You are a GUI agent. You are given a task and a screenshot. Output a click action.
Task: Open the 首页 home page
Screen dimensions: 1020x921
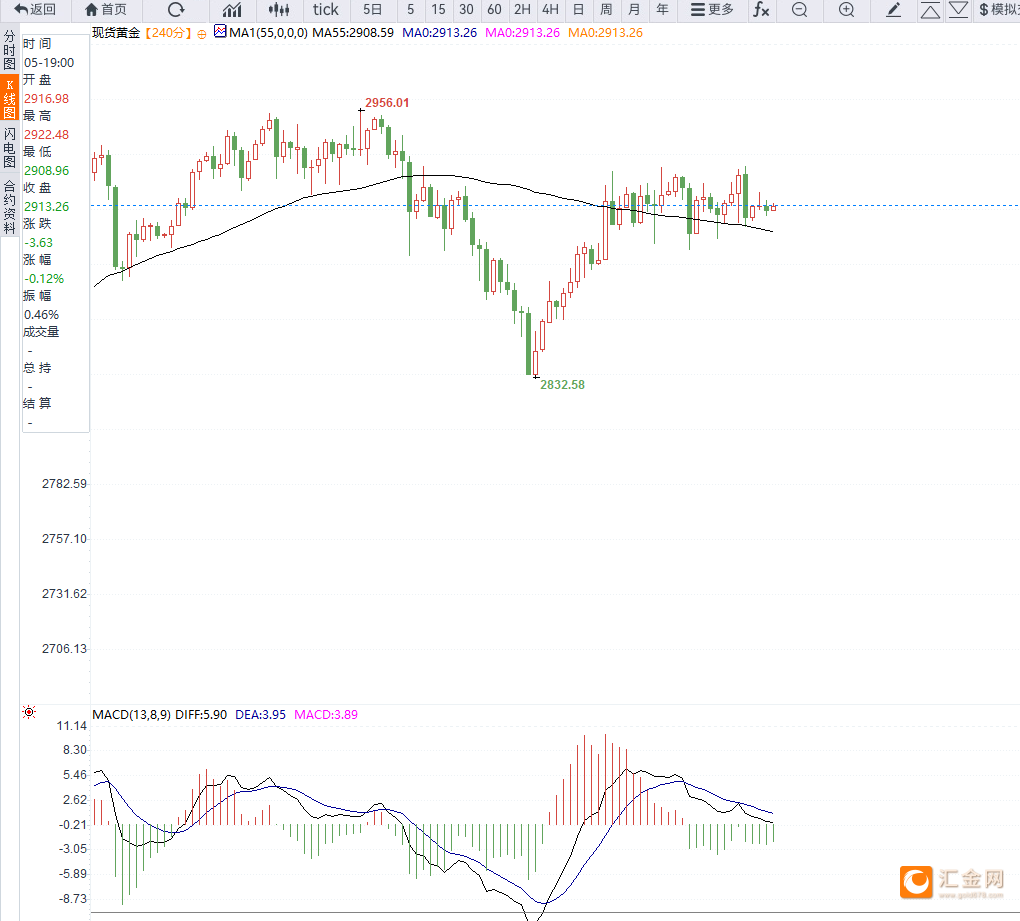[106, 9]
